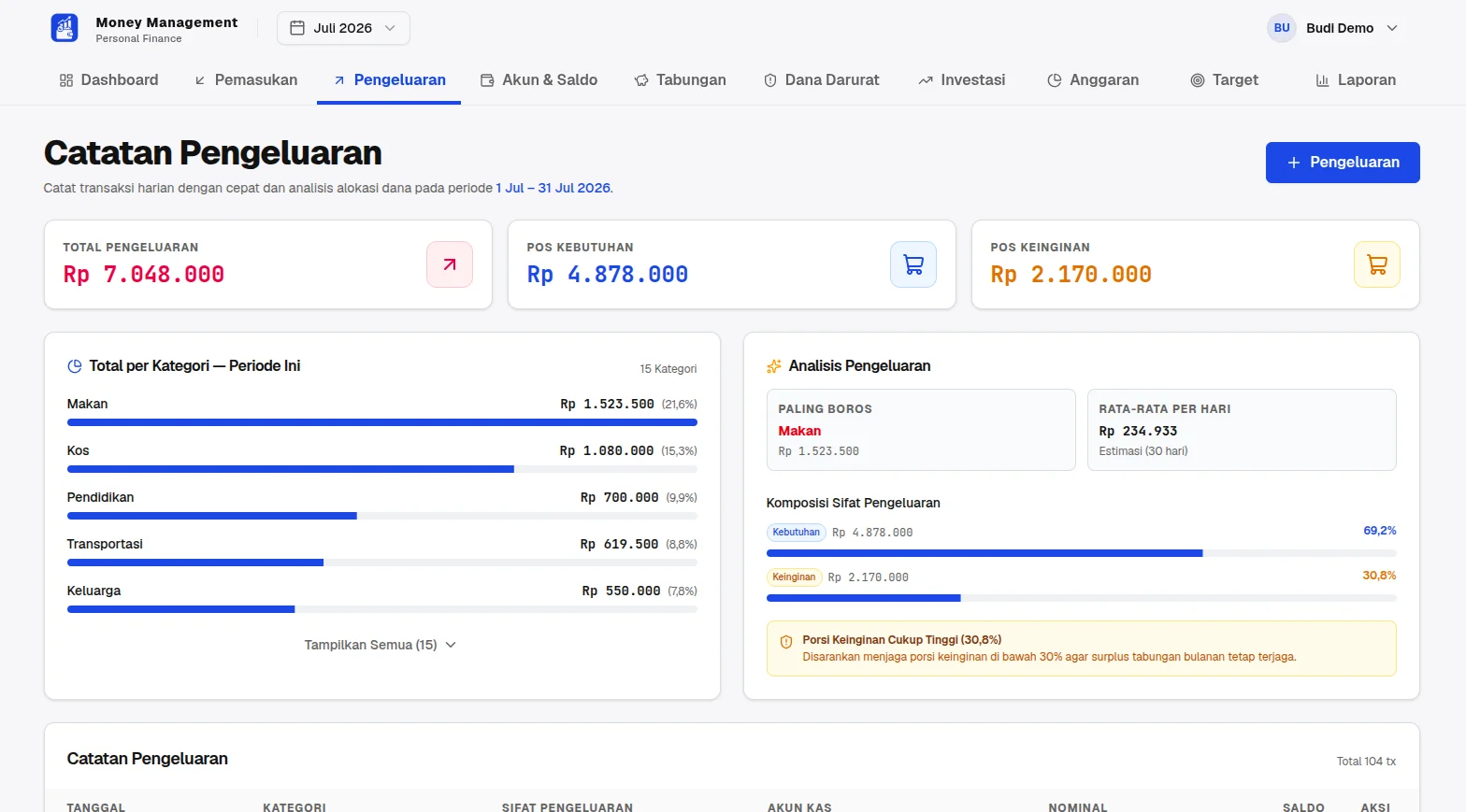Open the Juli 2026 period dropdown
The height and width of the screenshot is (812, 1466).
pyautogui.click(x=343, y=28)
